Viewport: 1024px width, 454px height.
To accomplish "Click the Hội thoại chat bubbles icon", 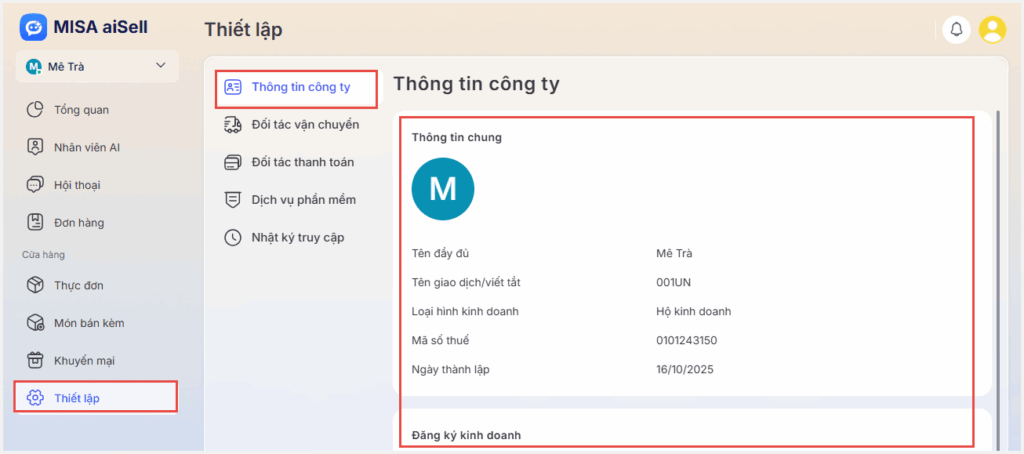I will click(x=35, y=185).
